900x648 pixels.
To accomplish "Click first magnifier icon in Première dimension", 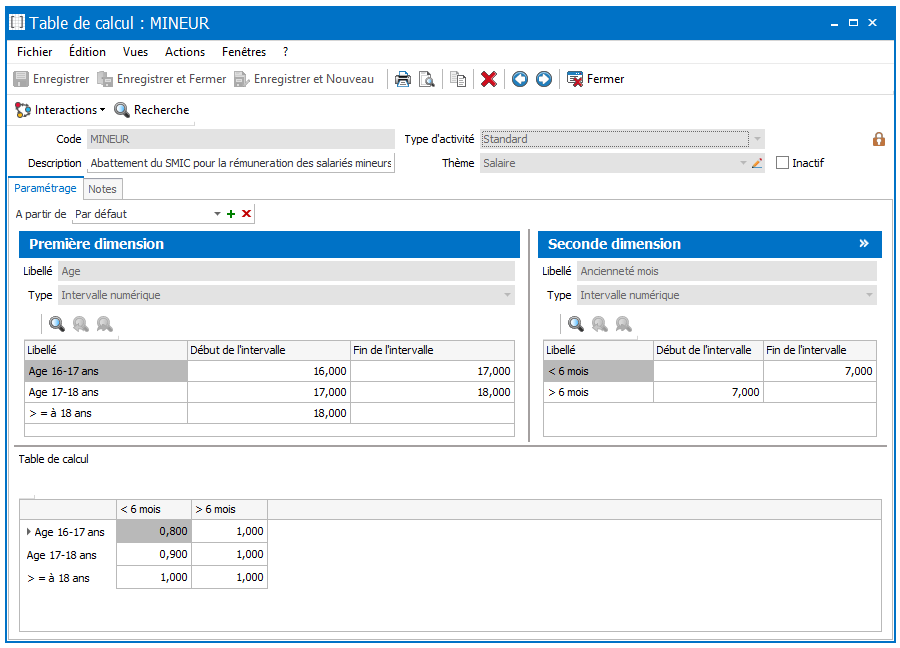I will (56, 324).
